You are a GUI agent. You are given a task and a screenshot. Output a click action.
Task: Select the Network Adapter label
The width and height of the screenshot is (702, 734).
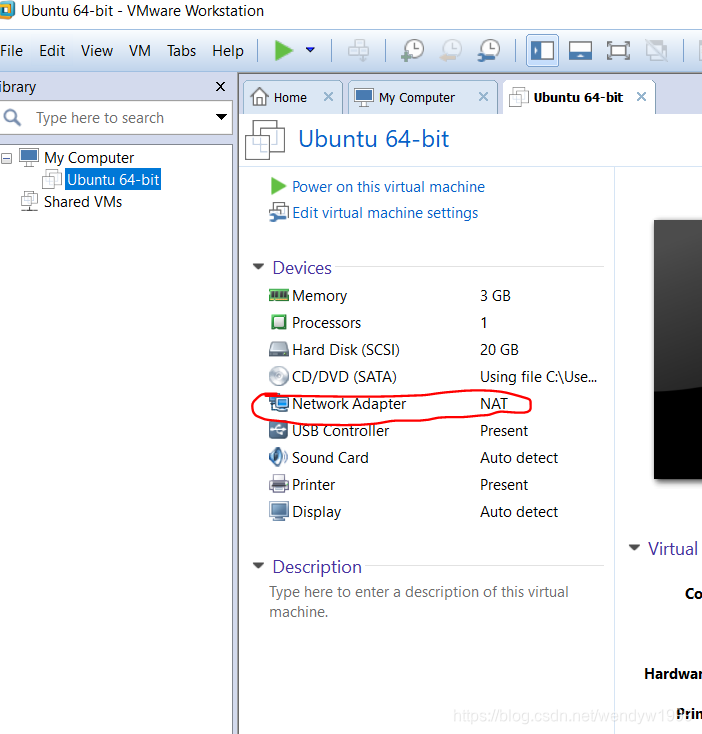(x=349, y=404)
